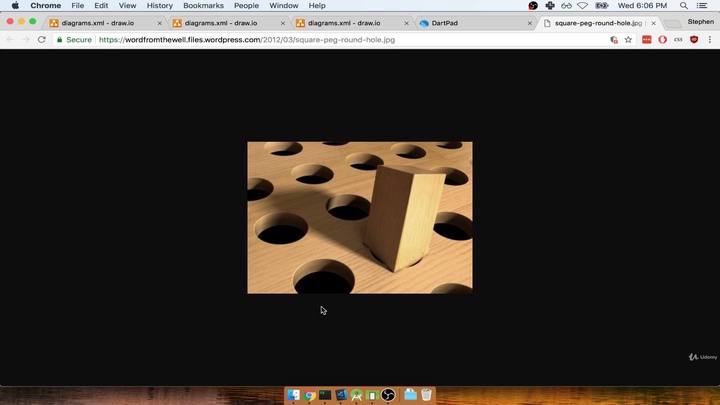Open the History menu
Viewport: 720px width, 405px height.
tap(160, 6)
